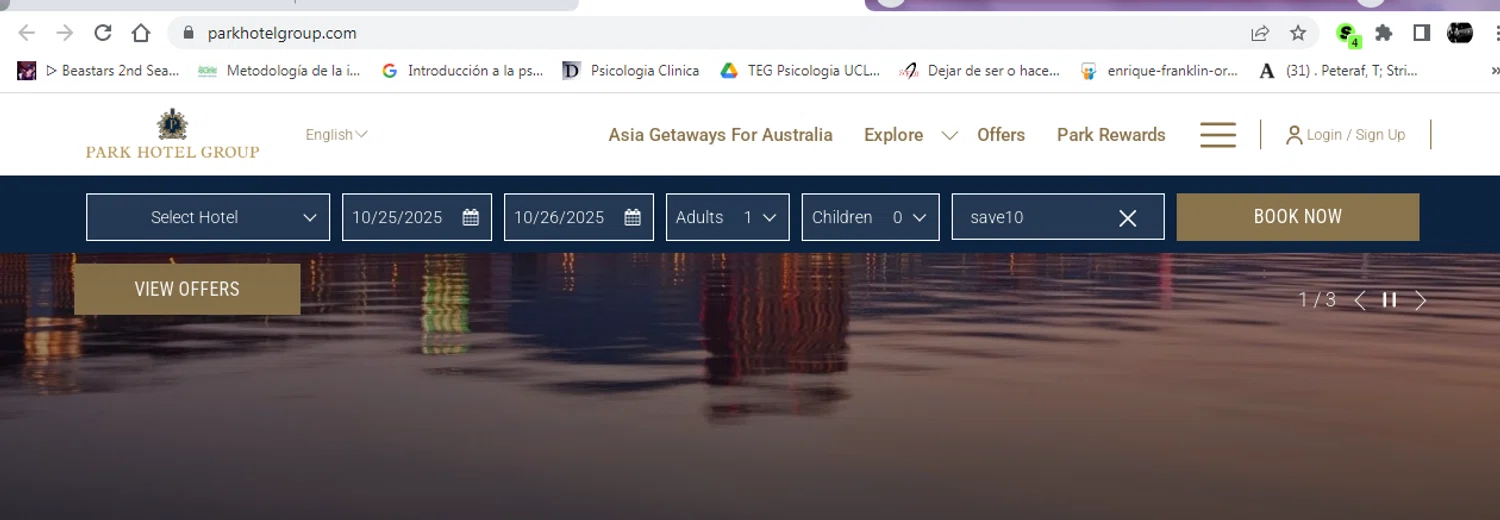The width and height of the screenshot is (1500, 520).
Task: Open the Adults count dropdown
Action: pos(728,217)
